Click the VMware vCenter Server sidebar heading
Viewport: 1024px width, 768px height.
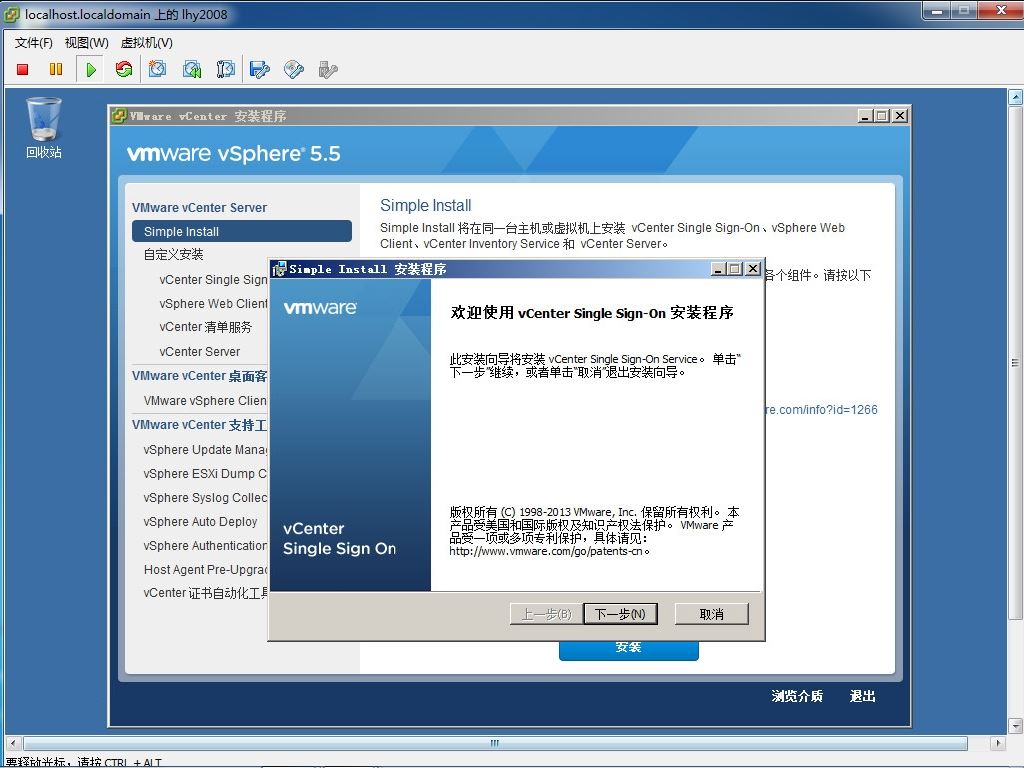pos(199,208)
